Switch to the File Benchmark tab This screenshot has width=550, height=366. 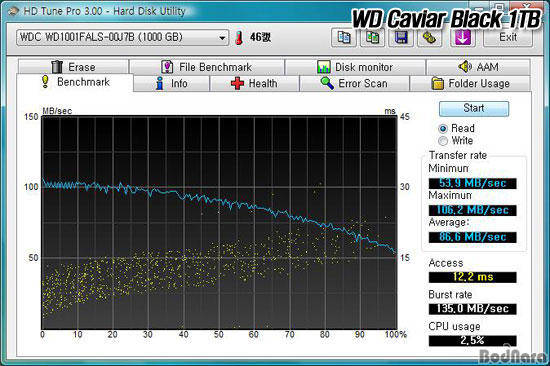click(207, 67)
